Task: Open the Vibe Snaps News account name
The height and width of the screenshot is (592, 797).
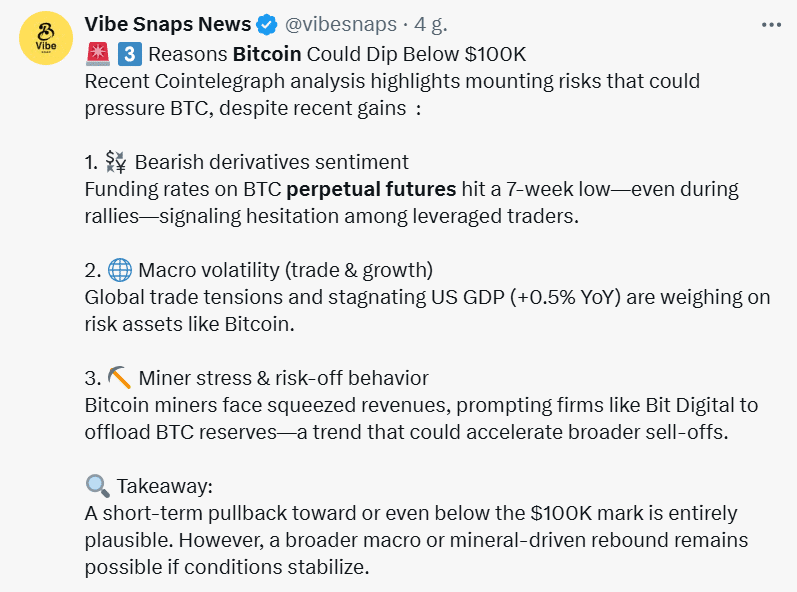Action: tap(169, 24)
